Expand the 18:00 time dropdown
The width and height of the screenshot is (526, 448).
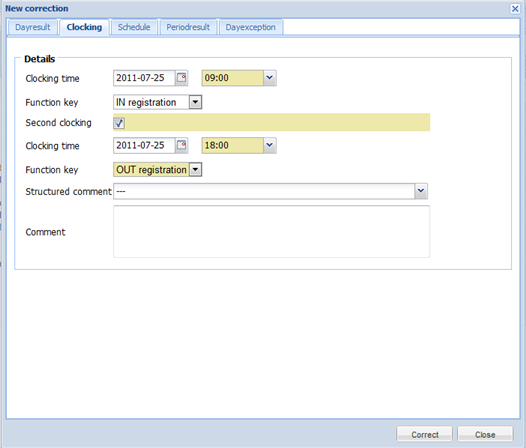[269, 145]
